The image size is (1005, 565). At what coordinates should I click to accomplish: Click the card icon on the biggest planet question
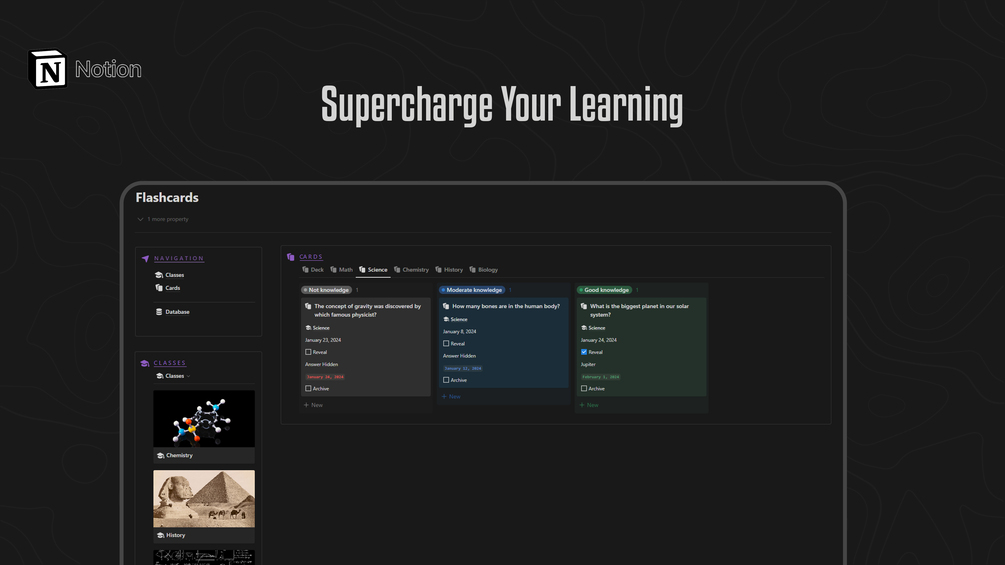[584, 306]
